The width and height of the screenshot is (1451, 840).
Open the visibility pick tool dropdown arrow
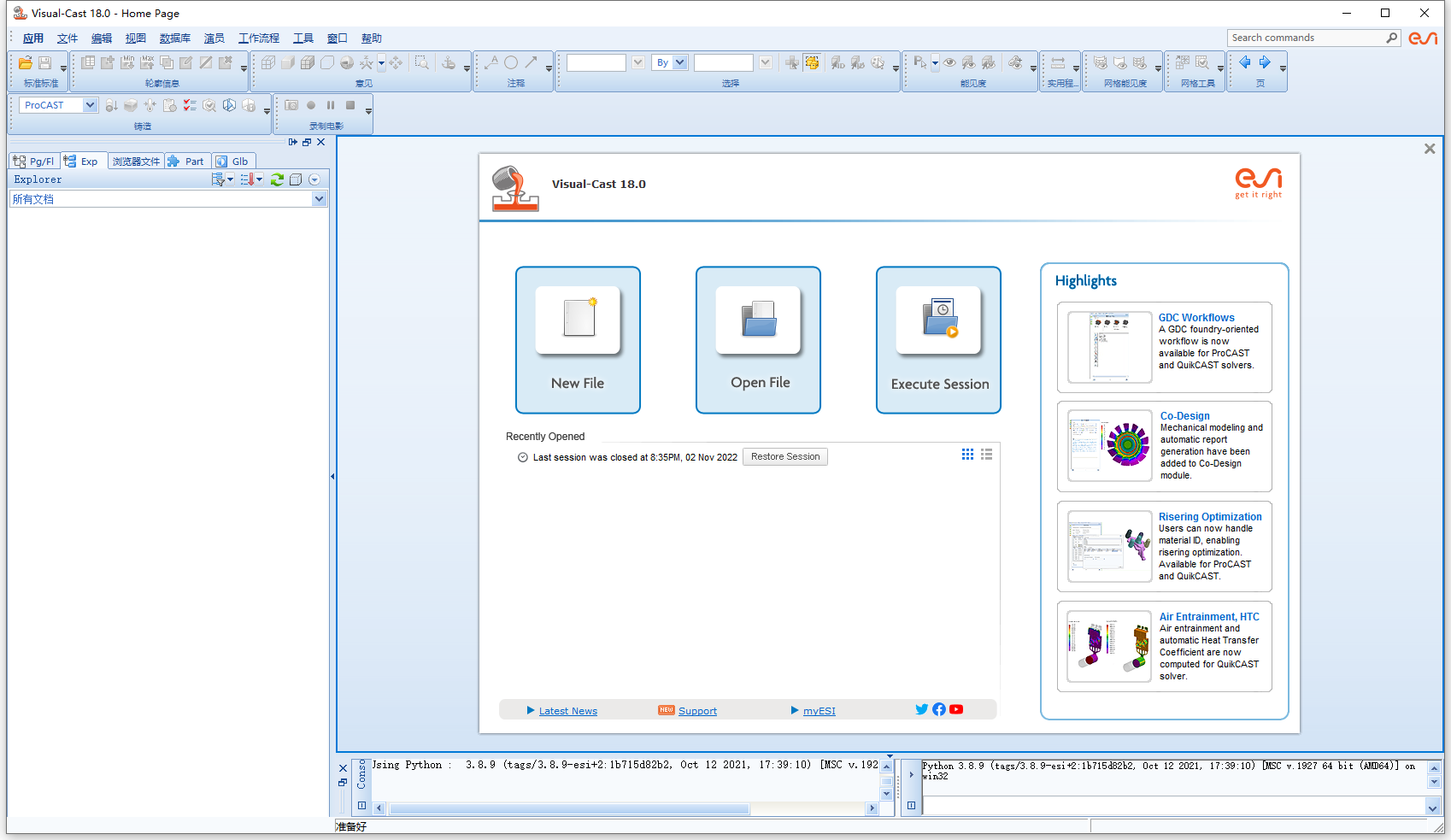[935, 62]
